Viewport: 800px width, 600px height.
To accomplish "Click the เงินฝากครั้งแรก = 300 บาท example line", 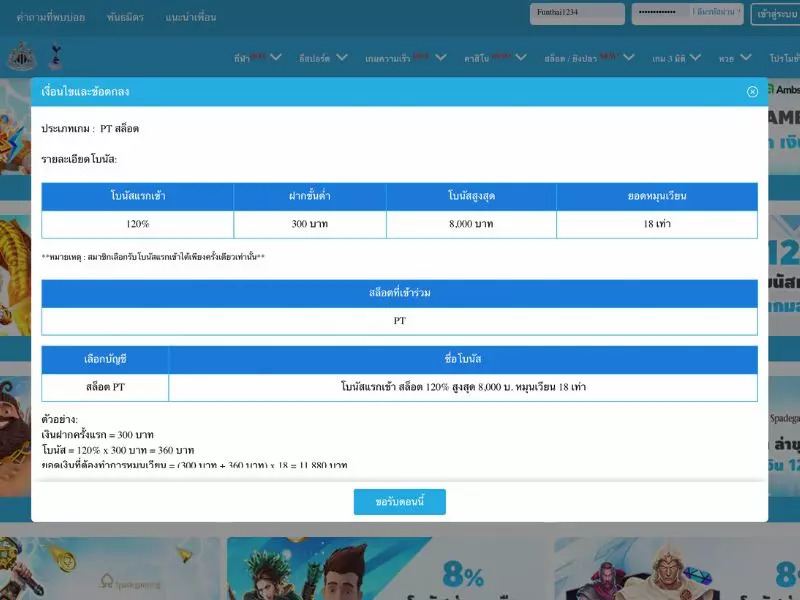I will (x=97, y=435).
